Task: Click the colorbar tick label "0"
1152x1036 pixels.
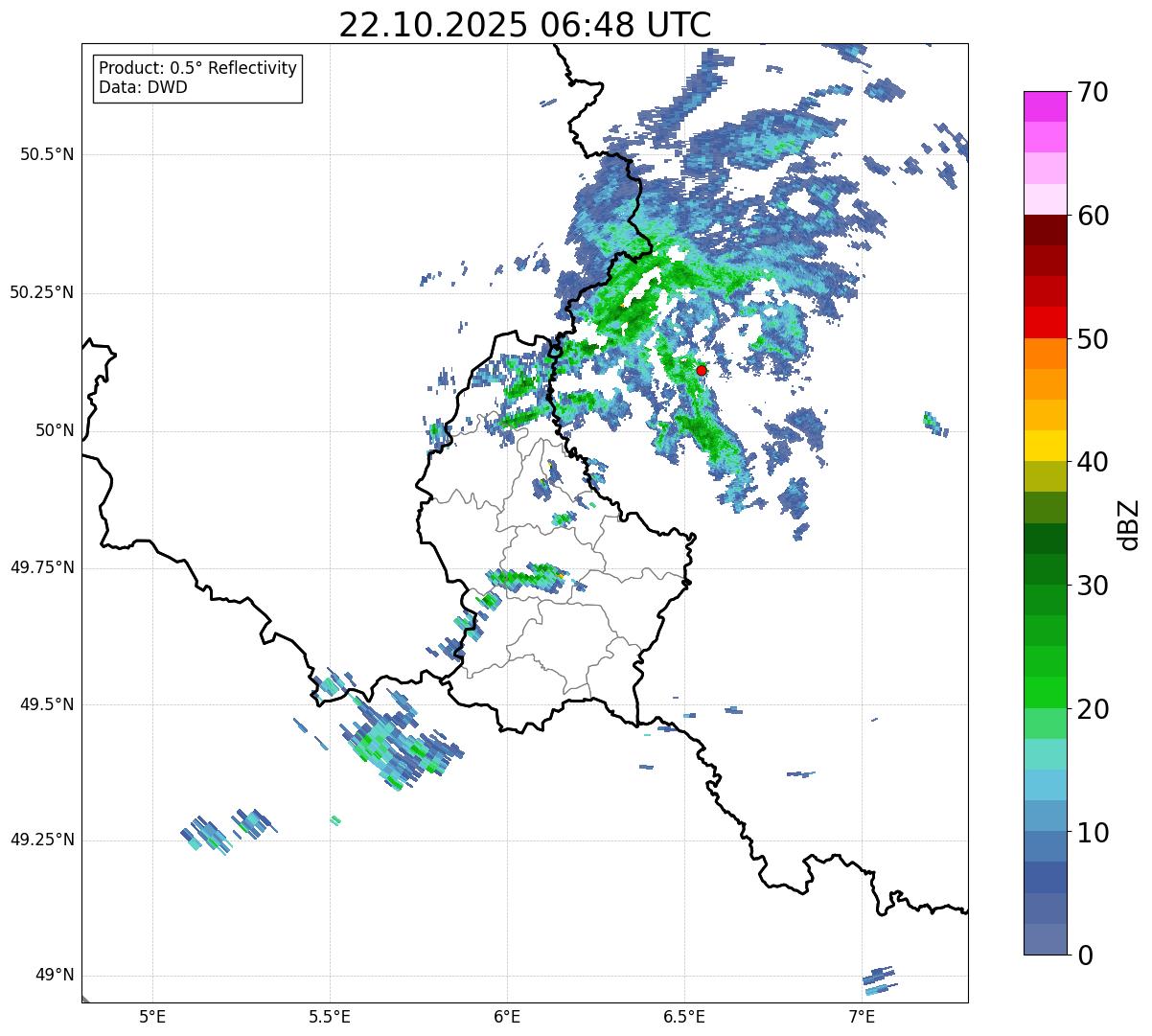Action: (1085, 955)
